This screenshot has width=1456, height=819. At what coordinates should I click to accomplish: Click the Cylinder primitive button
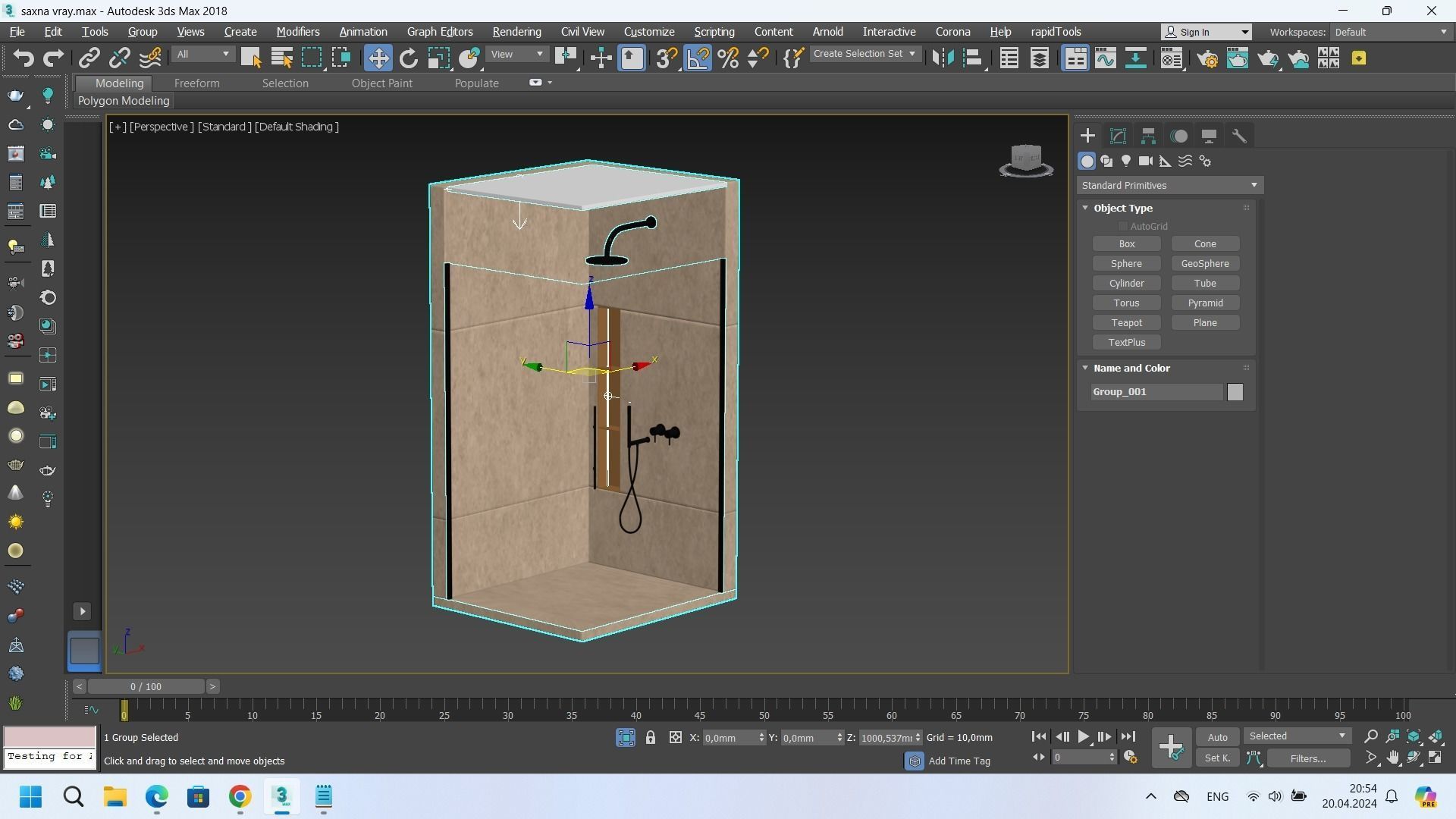[1126, 284]
